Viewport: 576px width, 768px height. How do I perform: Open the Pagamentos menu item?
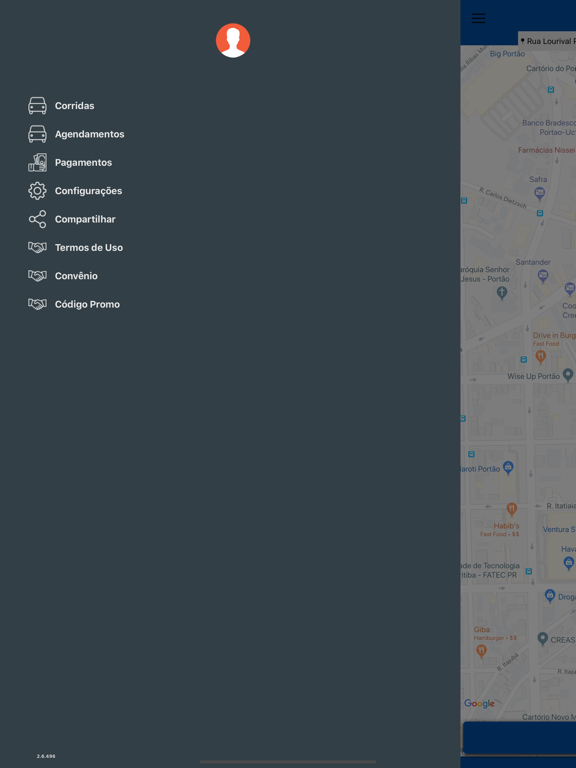click(83, 163)
